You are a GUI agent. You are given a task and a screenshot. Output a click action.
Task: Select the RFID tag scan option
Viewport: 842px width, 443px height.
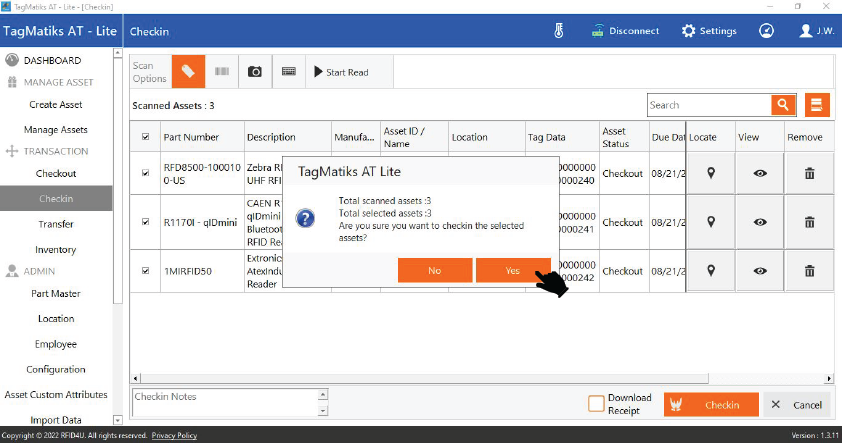(x=187, y=72)
